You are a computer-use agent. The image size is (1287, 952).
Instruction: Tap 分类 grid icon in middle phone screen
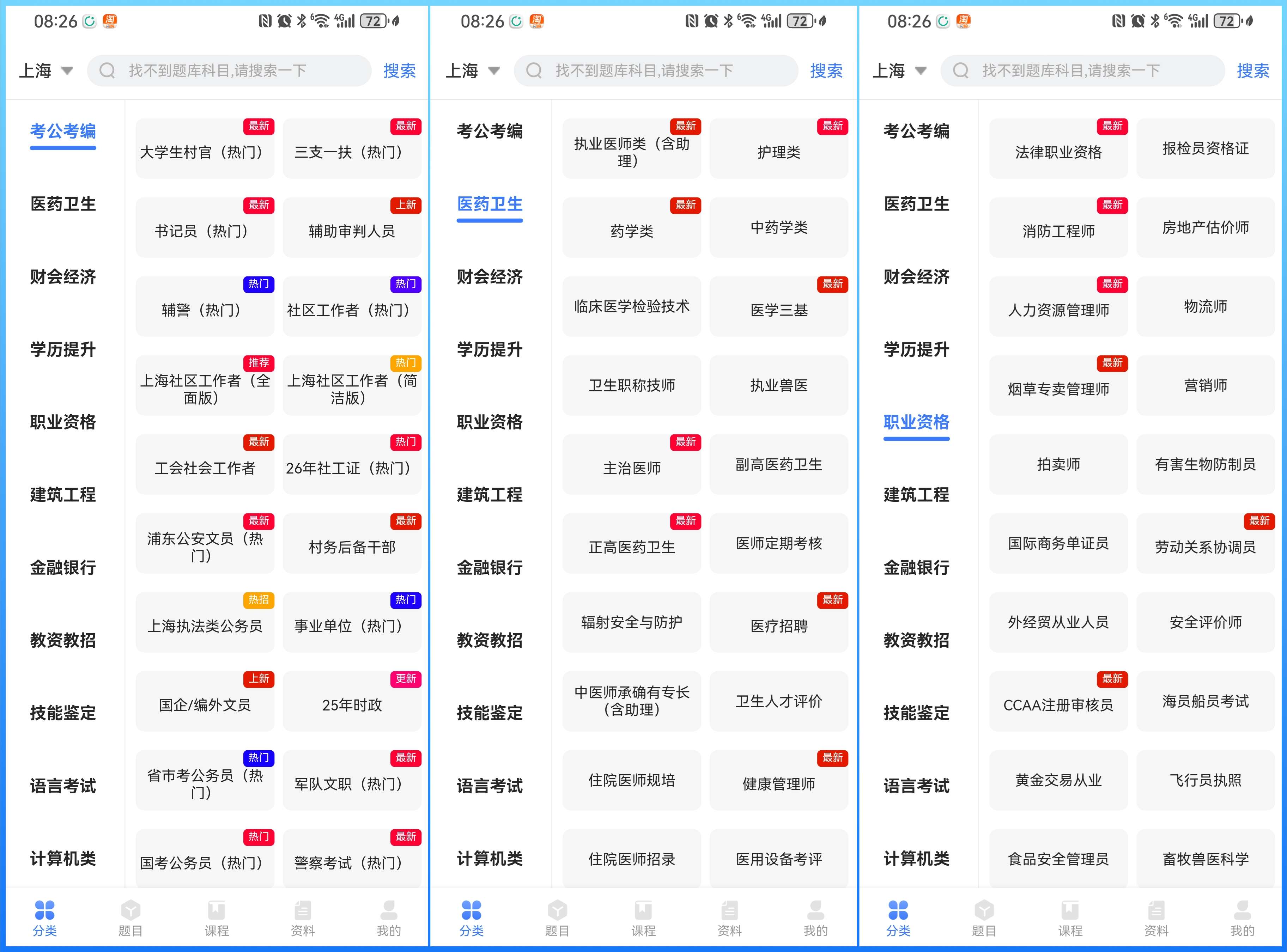471,910
